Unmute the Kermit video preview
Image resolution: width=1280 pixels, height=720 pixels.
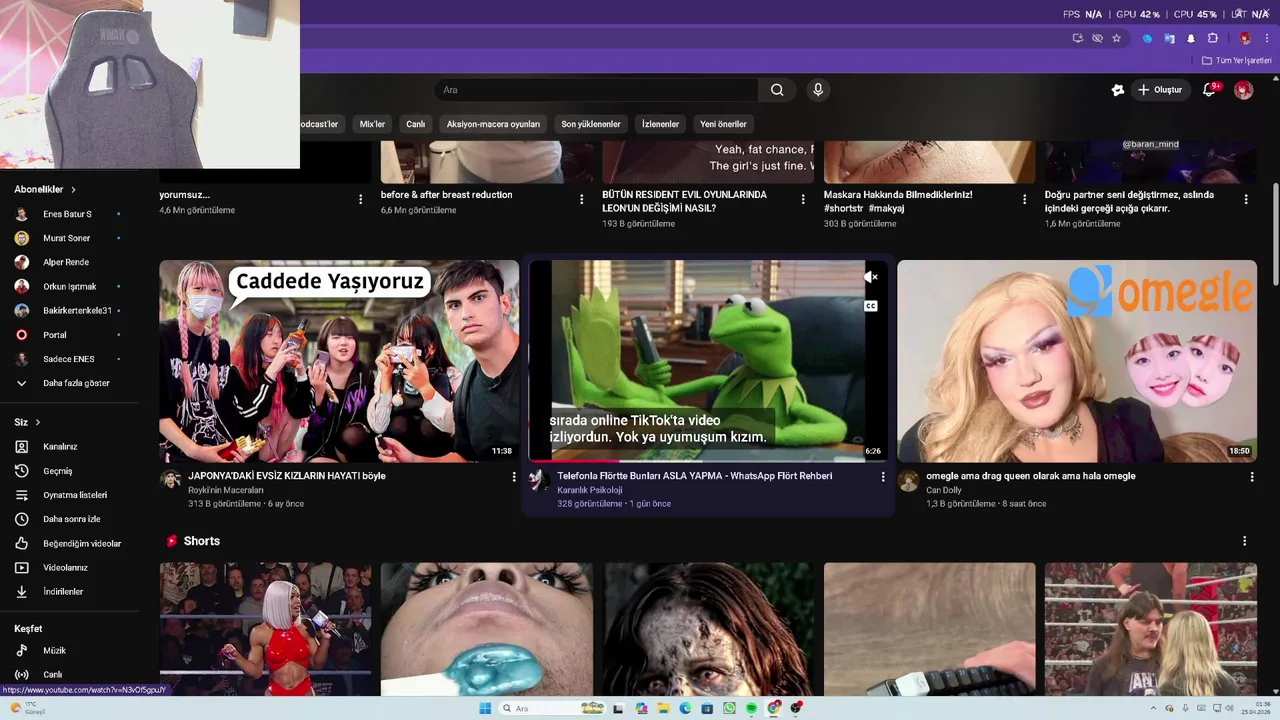pos(871,277)
